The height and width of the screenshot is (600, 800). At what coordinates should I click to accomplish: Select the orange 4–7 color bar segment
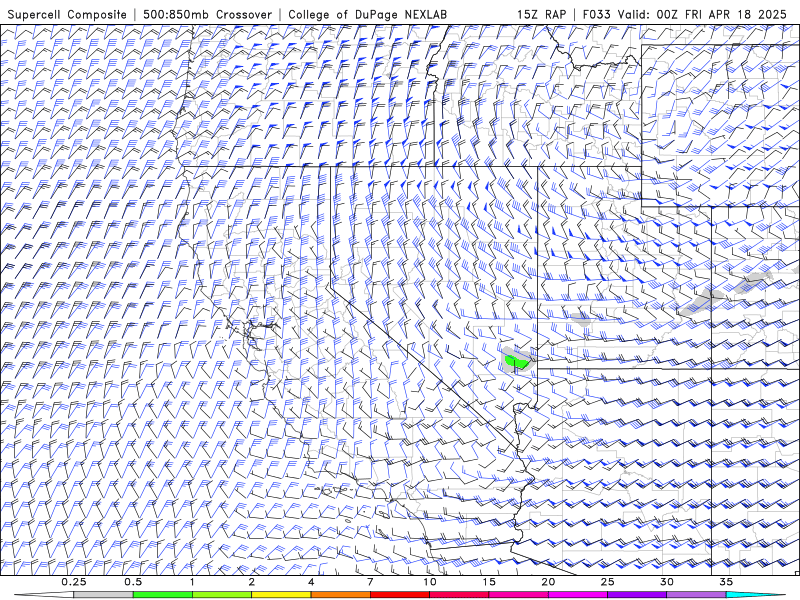340,595
